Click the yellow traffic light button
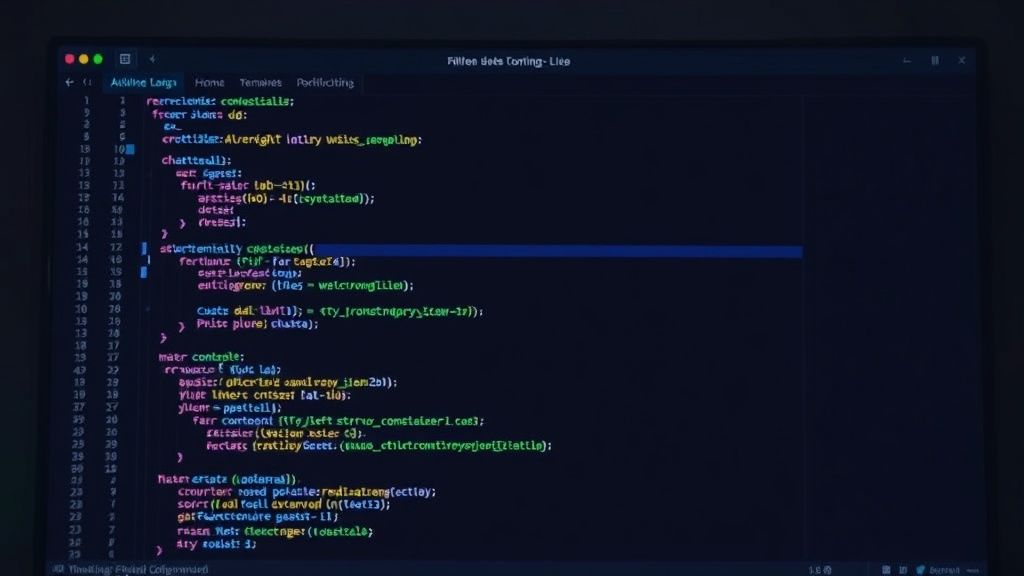Screen dimensions: 1024x576 pyautogui.click(x=84, y=59)
